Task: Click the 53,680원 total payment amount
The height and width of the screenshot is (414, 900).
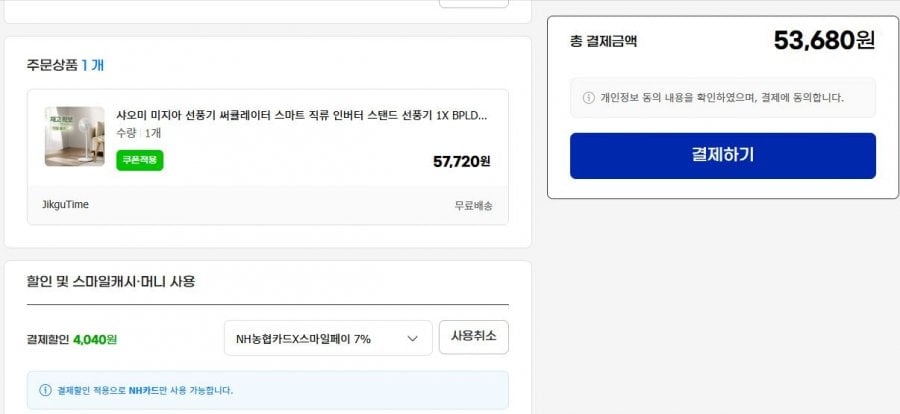Action: point(824,41)
